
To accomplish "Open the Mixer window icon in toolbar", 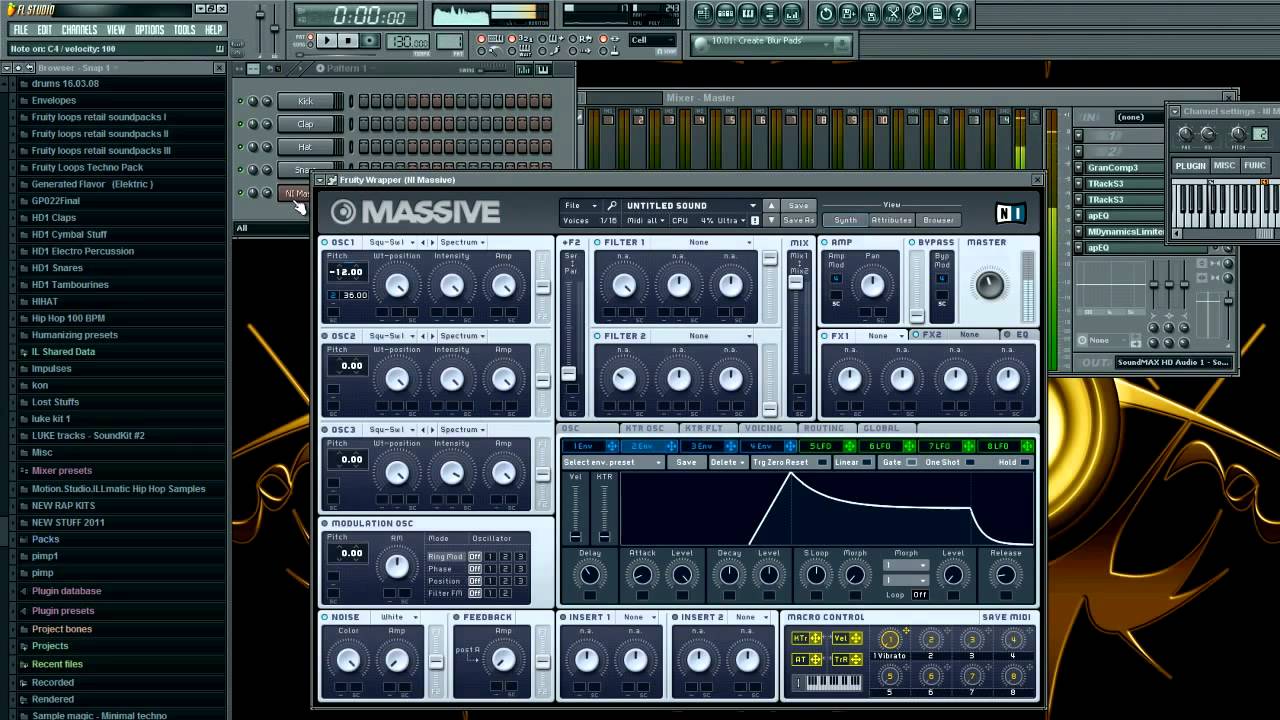I will point(793,14).
